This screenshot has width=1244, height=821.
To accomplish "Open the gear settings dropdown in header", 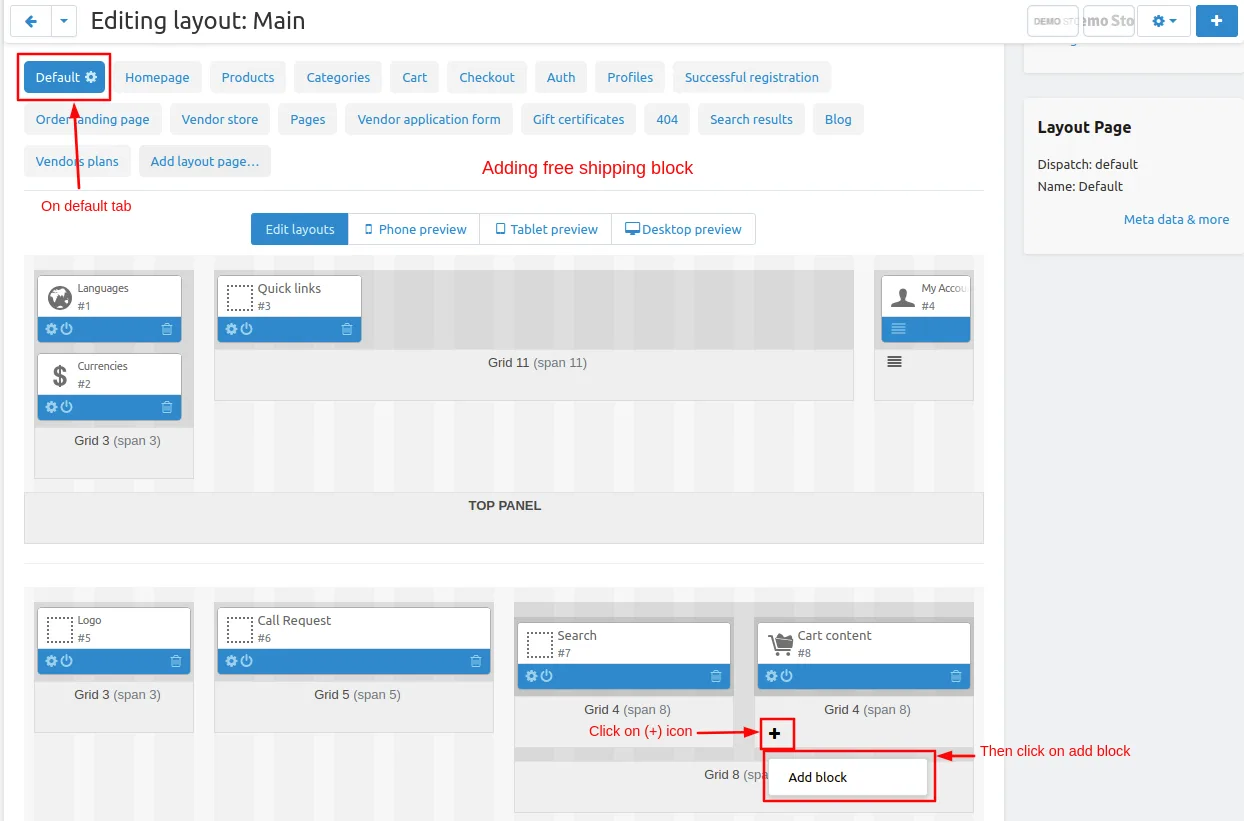I will click(1164, 20).
